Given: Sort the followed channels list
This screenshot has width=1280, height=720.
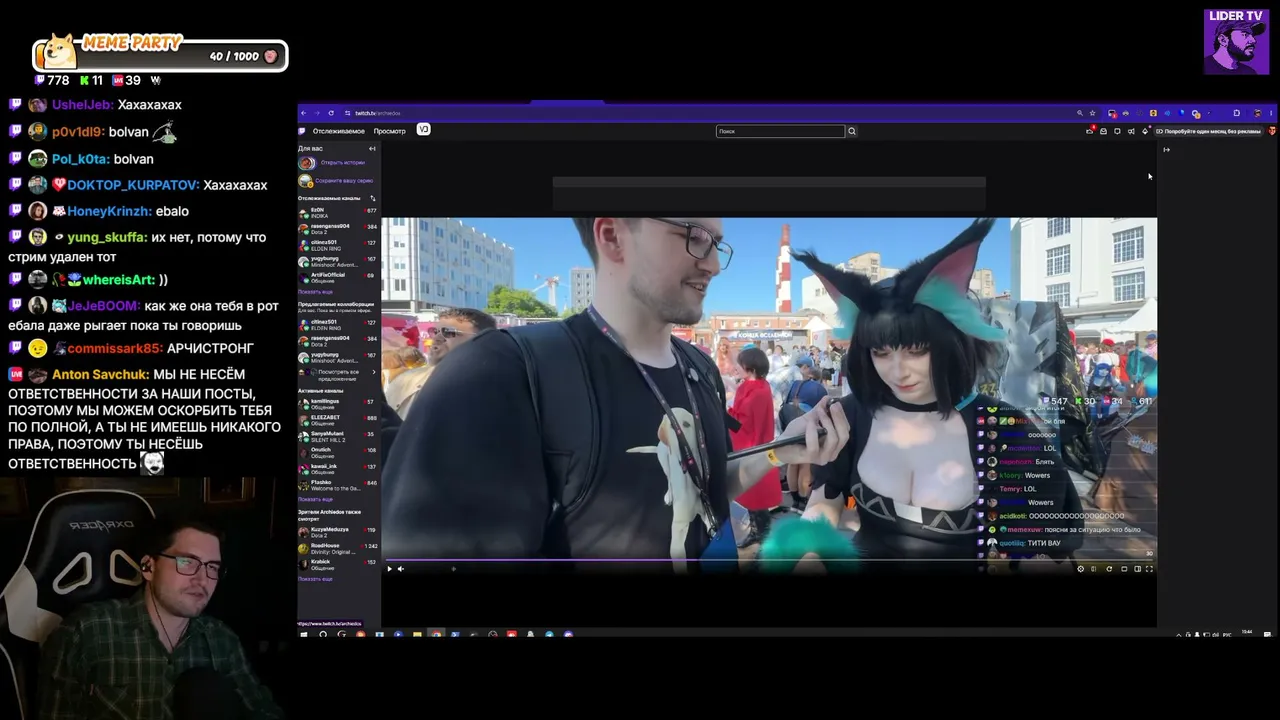Looking at the screenshot, I should pyautogui.click(x=373, y=198).
